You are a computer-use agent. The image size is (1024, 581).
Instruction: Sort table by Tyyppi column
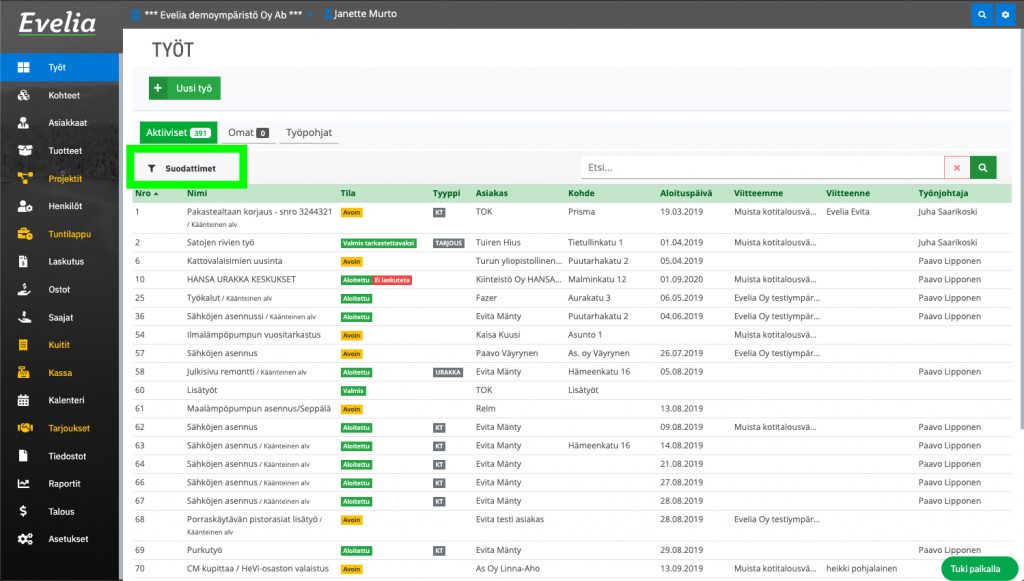pos(447,193)
